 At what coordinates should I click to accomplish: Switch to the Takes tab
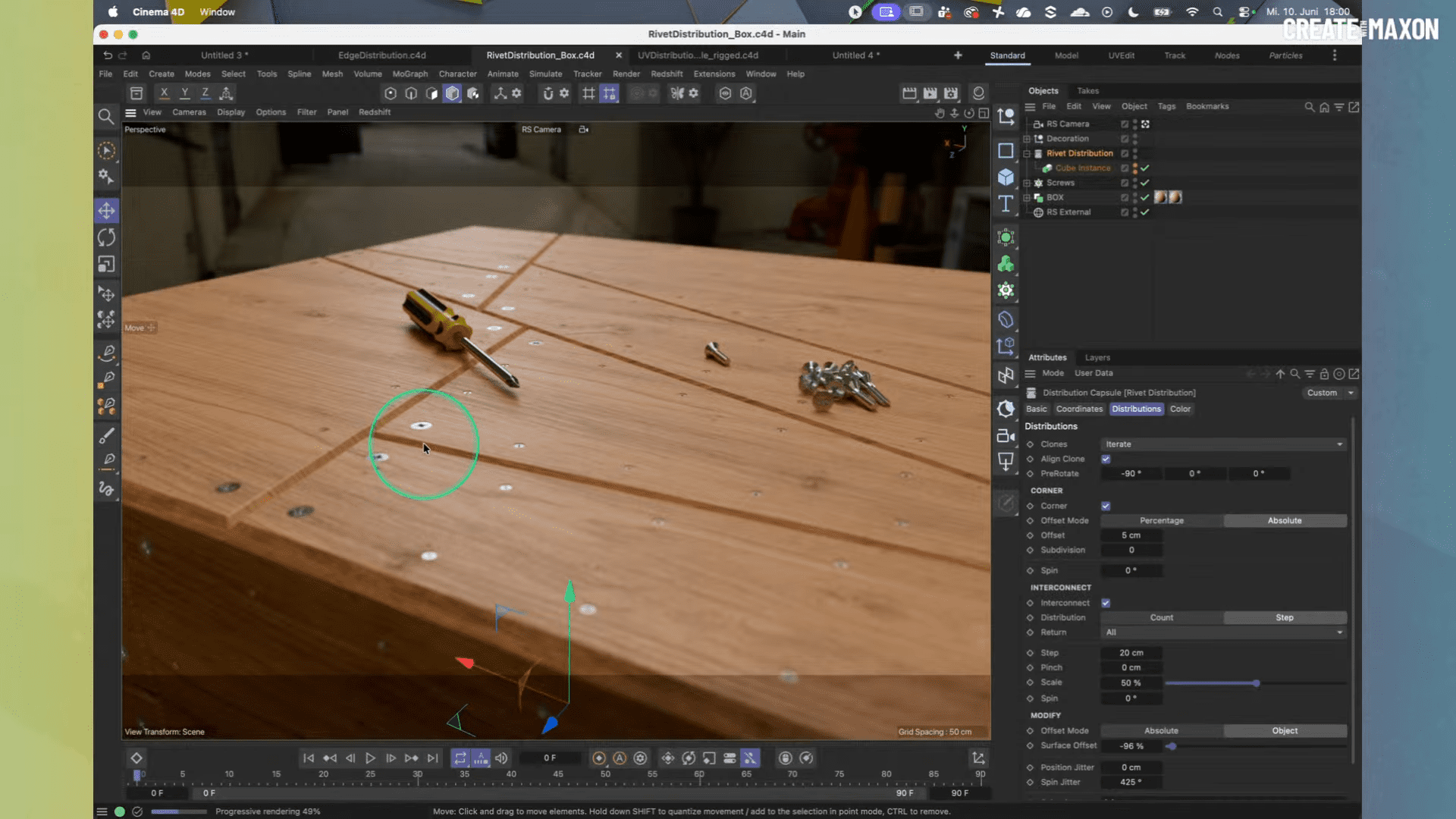pos(1087,91)
